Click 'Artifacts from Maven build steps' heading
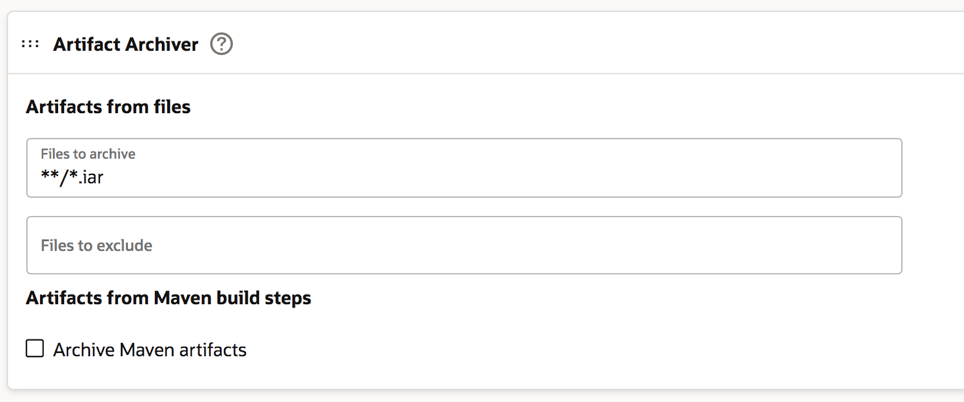 point(168,298)
